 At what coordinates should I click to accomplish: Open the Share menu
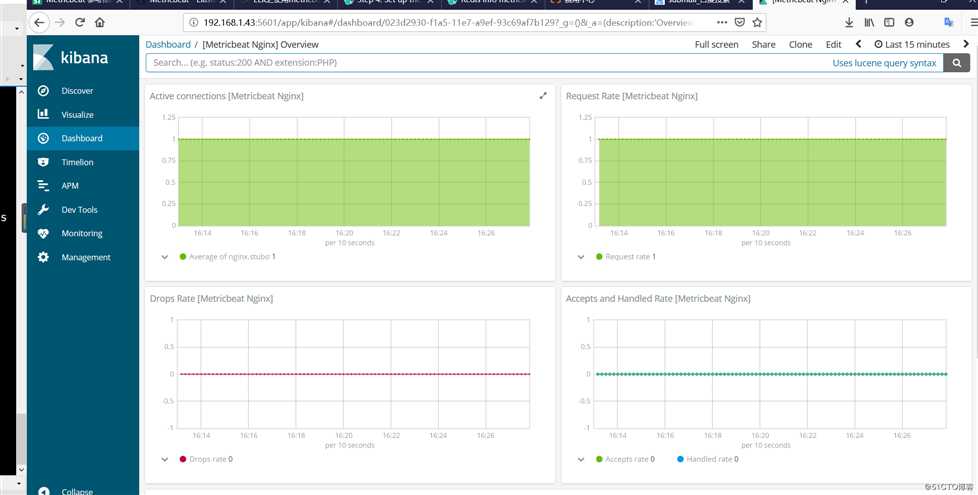pos(763,45)
